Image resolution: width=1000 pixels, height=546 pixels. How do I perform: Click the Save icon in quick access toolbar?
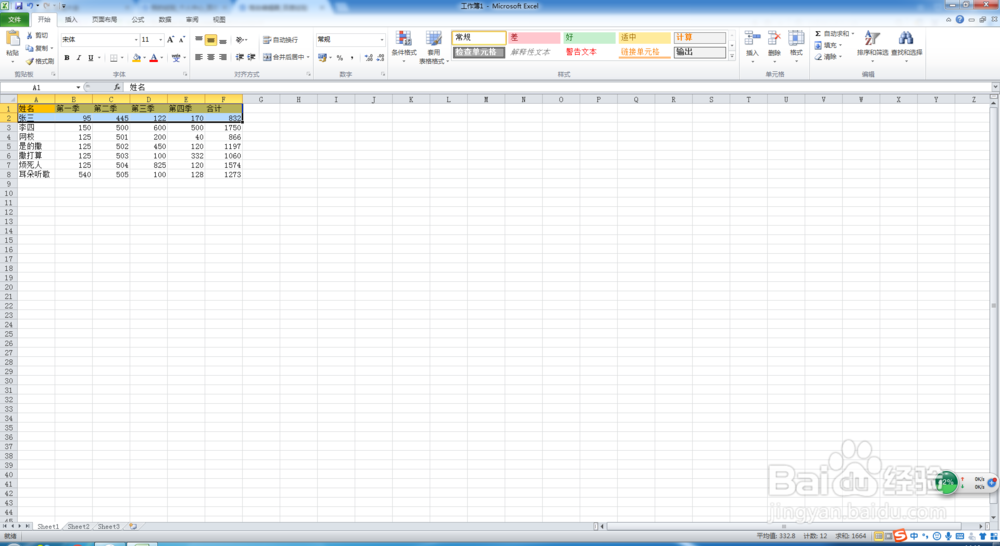tap(18, 6)
